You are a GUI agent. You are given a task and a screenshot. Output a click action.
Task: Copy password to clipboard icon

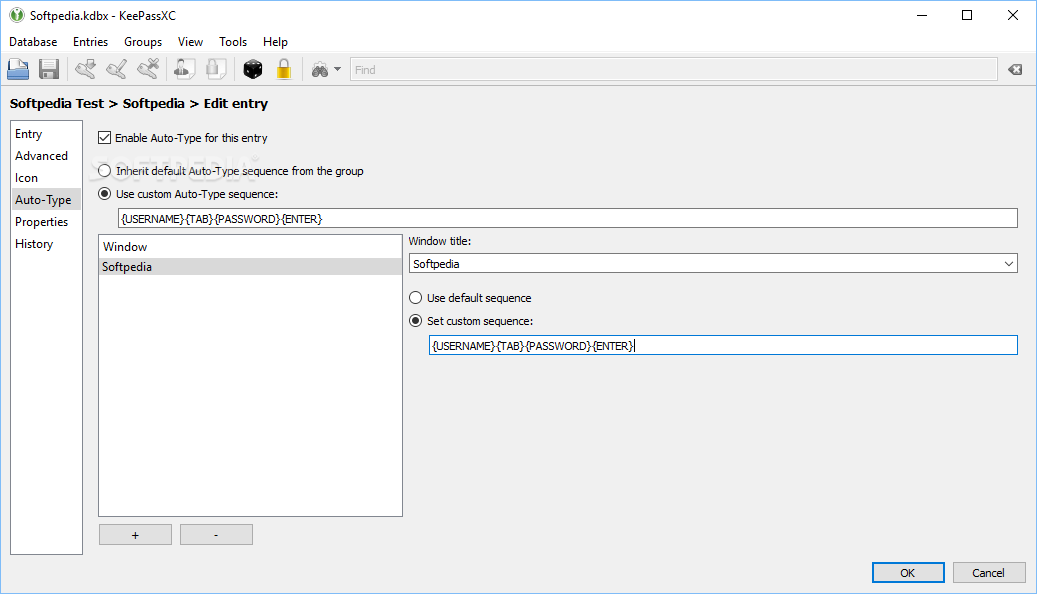pyautogui.click(x=216, y=69)
